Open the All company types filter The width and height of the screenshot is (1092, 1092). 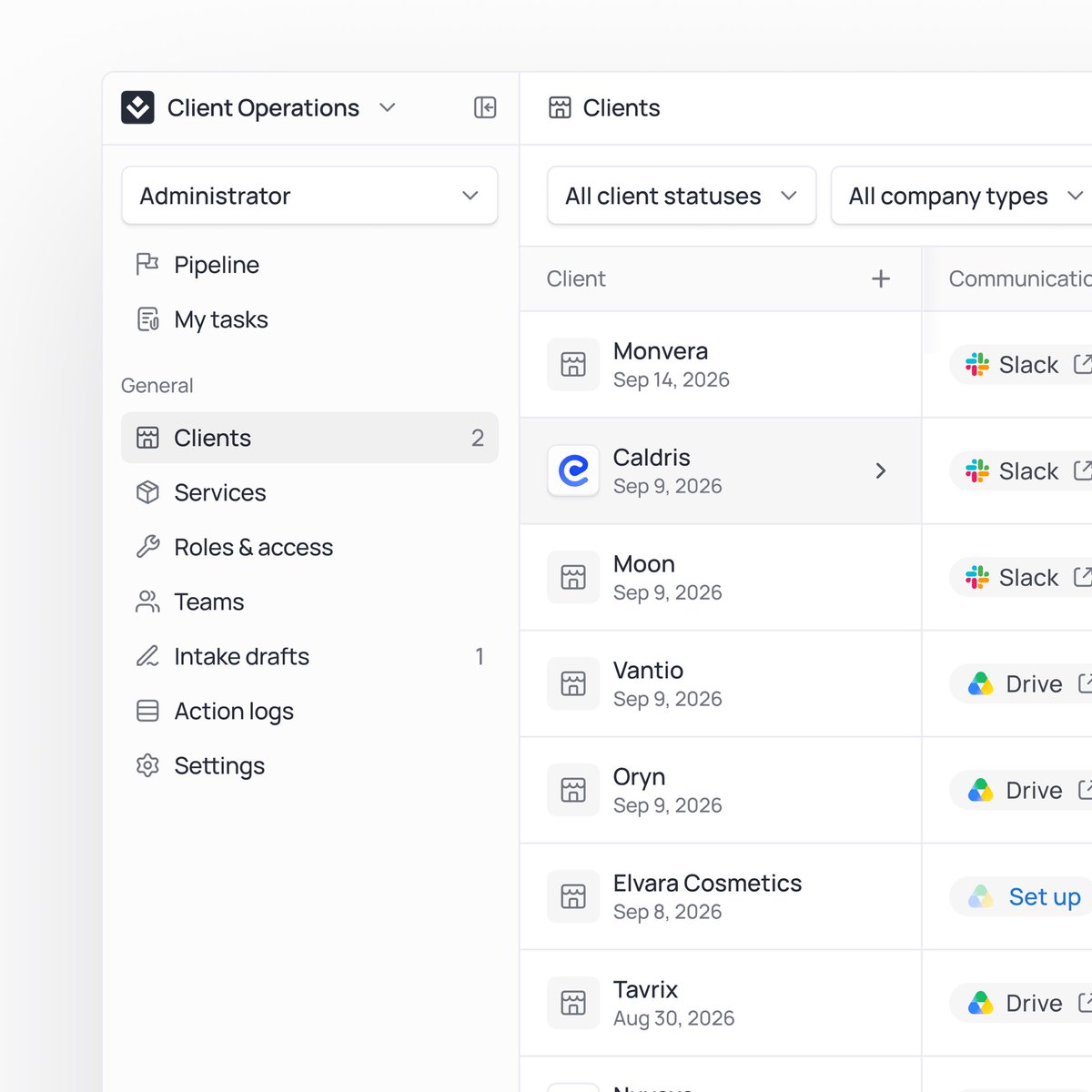coord(962,196)
